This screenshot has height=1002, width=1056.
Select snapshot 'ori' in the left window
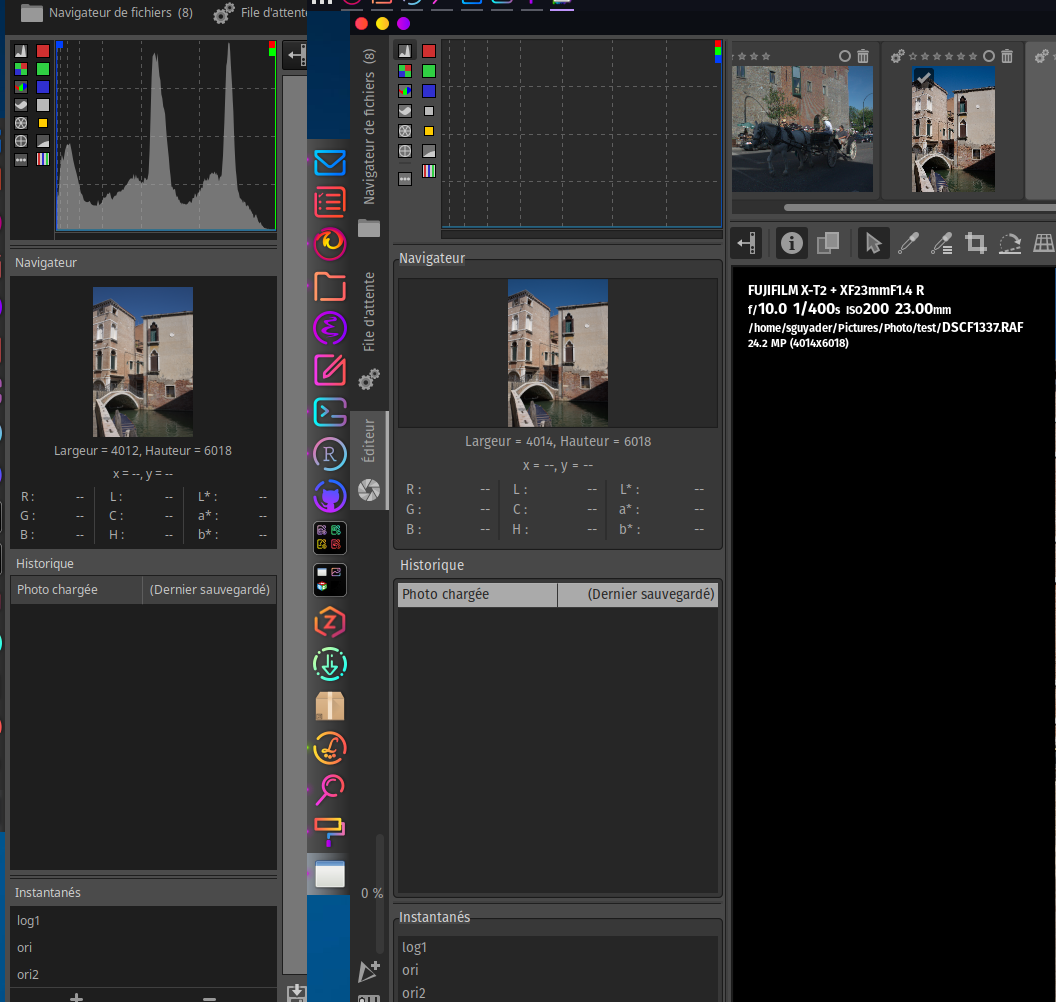click(143, 947)
